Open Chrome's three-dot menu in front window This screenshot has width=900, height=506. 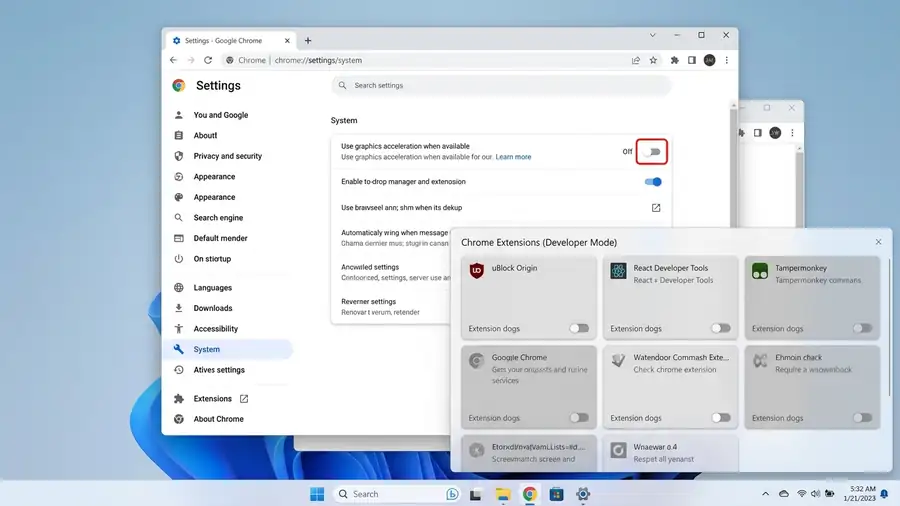point(727,60)
